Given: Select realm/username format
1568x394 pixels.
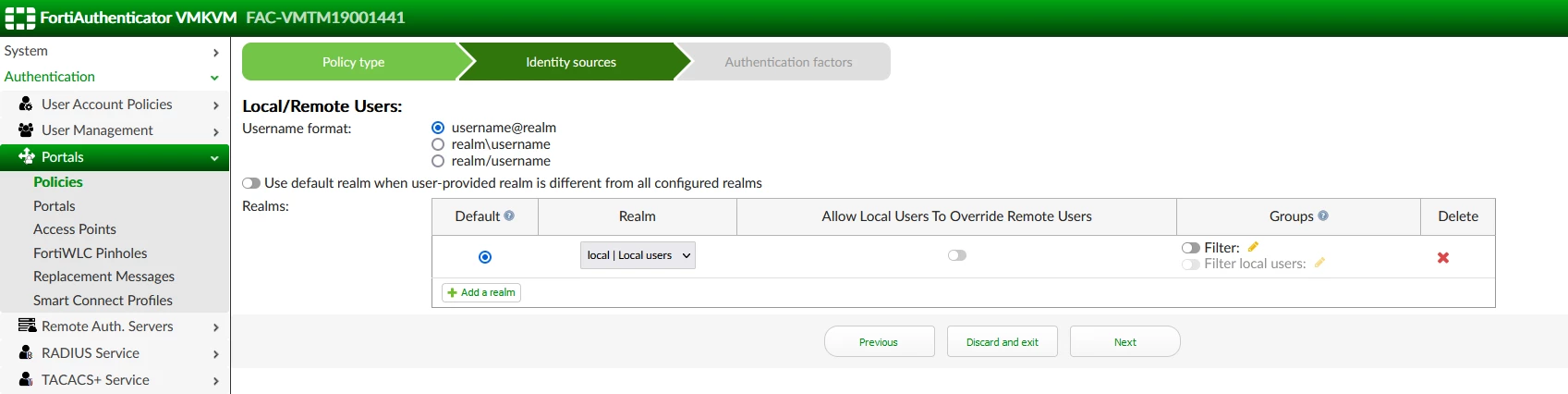Looking at the screenshot, I should pyautogui.click(x=438, y=161).
